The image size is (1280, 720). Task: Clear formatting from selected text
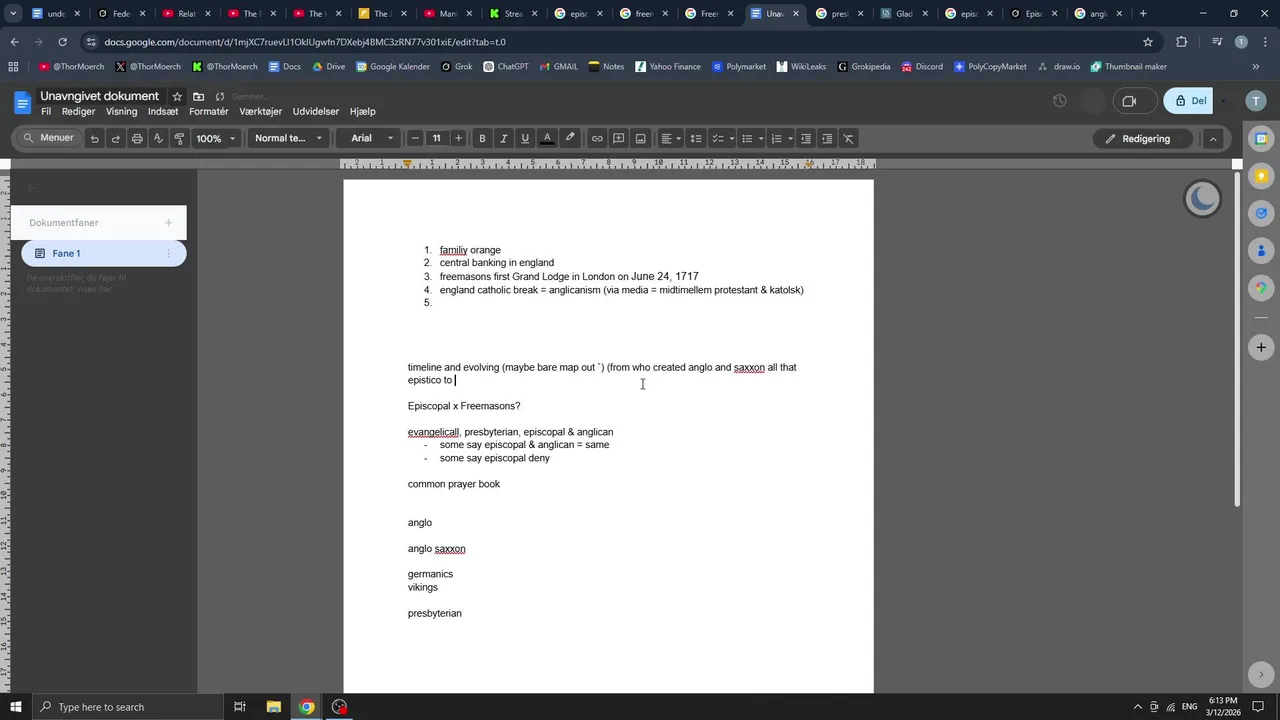(x=849, y=139)
